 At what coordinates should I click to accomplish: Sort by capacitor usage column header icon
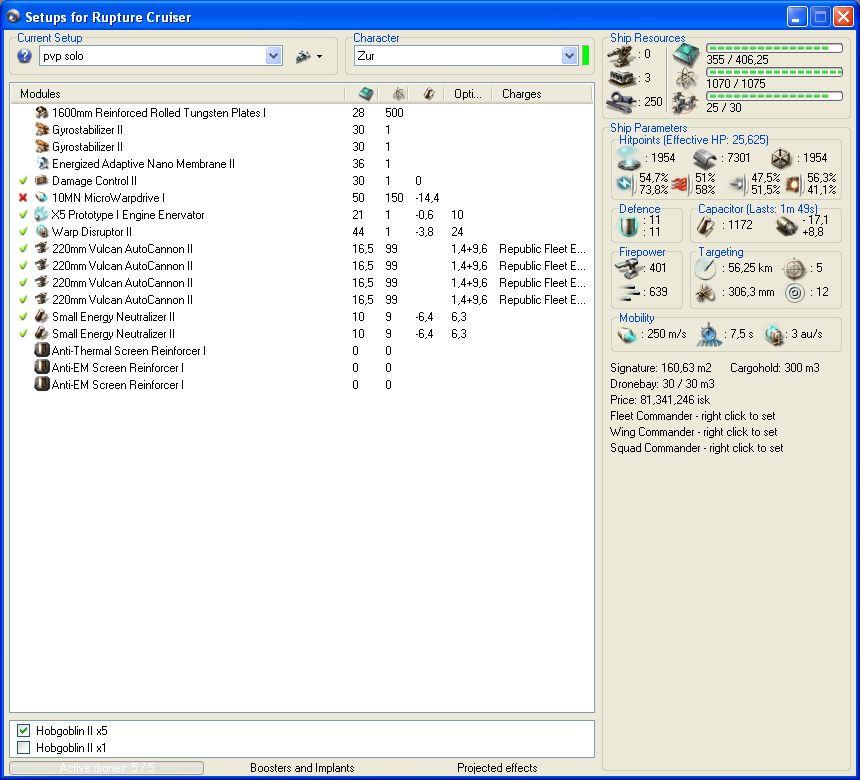pos(429,94)
